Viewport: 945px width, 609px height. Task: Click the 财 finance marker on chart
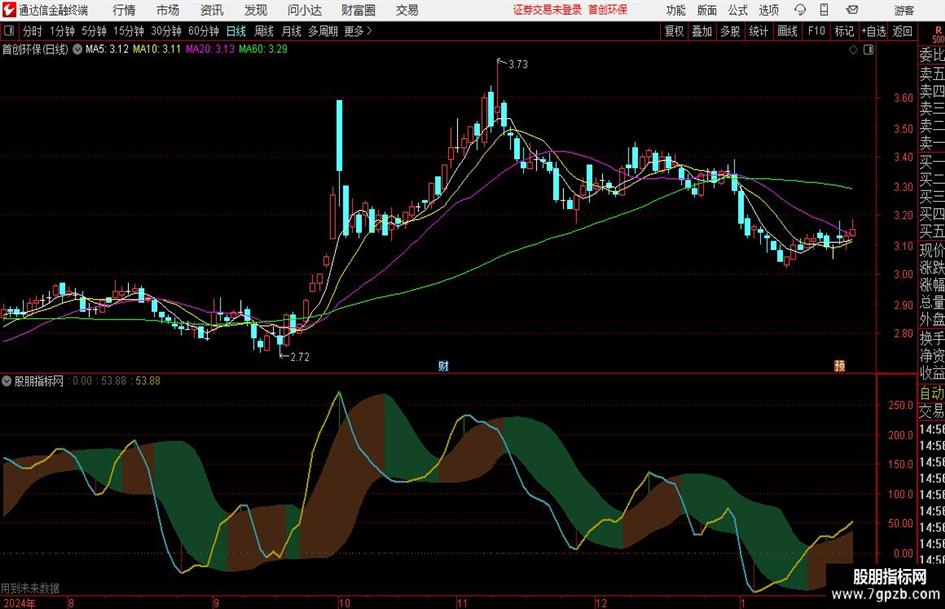[444, 366]
